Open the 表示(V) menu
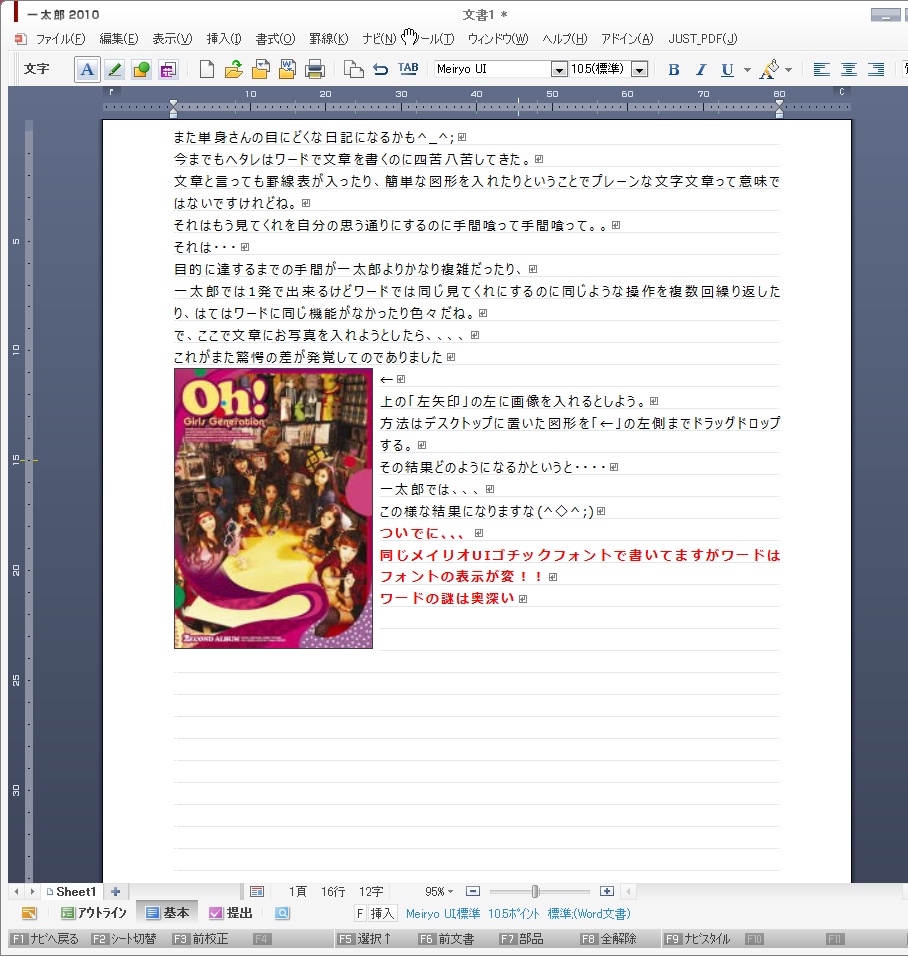The height and width of the screenshot is (956, 908). point(172,39)
